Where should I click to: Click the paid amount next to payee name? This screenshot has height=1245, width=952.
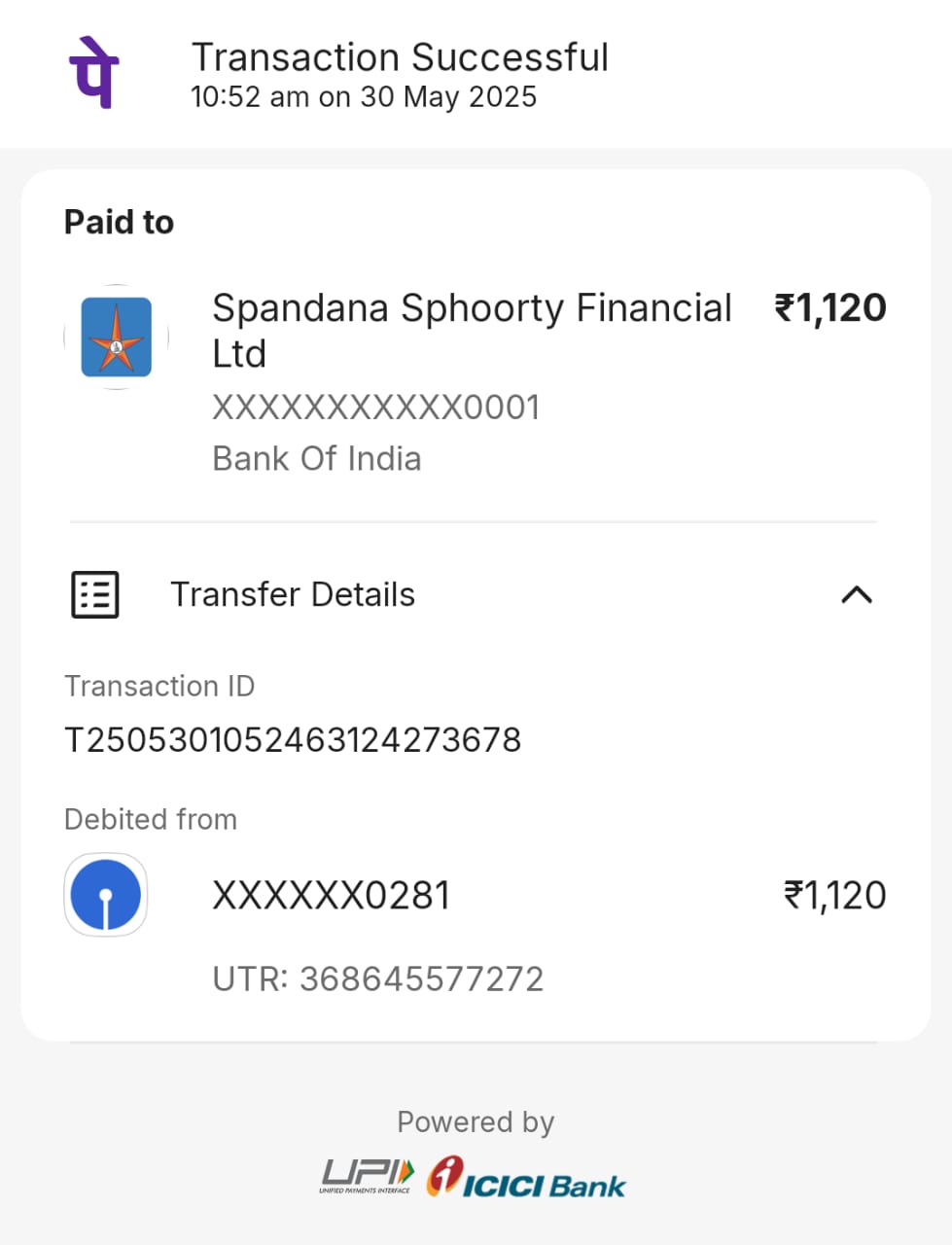[829, 308]
